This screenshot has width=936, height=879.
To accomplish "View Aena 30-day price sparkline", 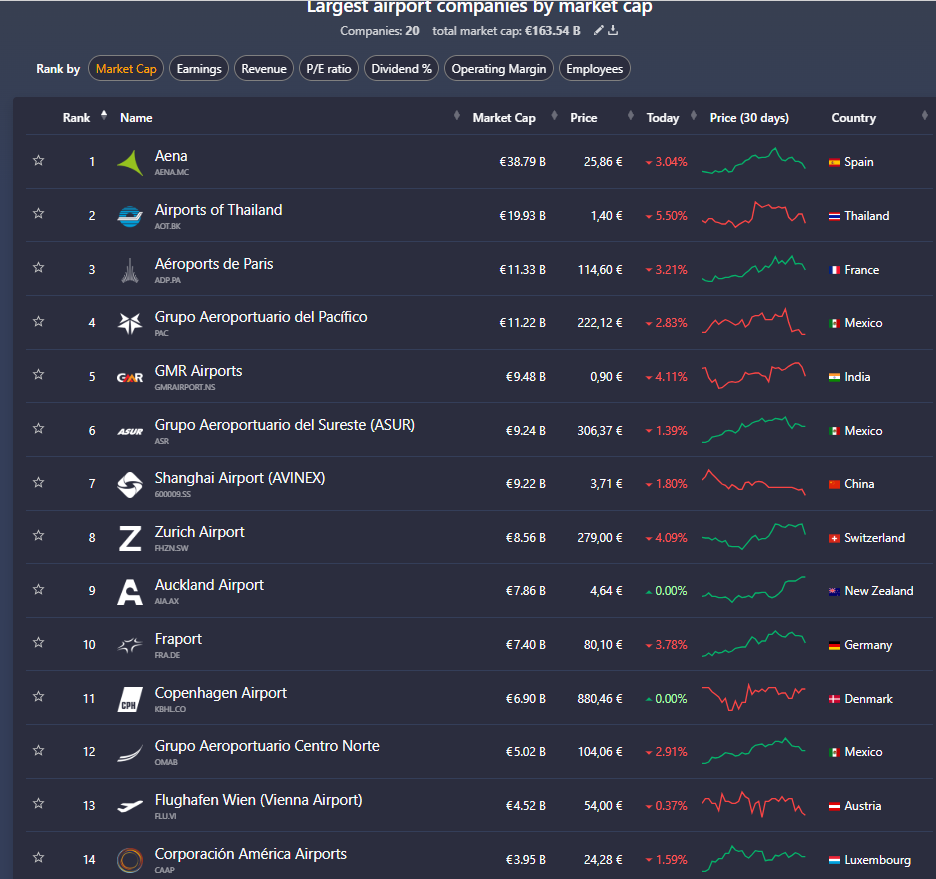I will [754, 161].
